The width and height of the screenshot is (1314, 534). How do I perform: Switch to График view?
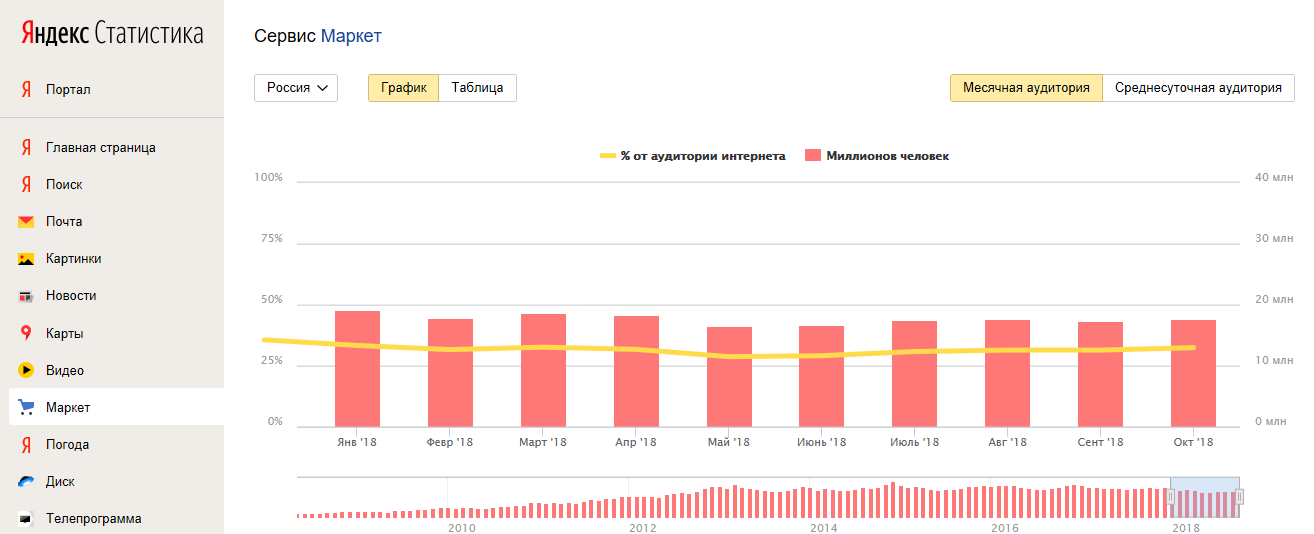click(403, 88)
